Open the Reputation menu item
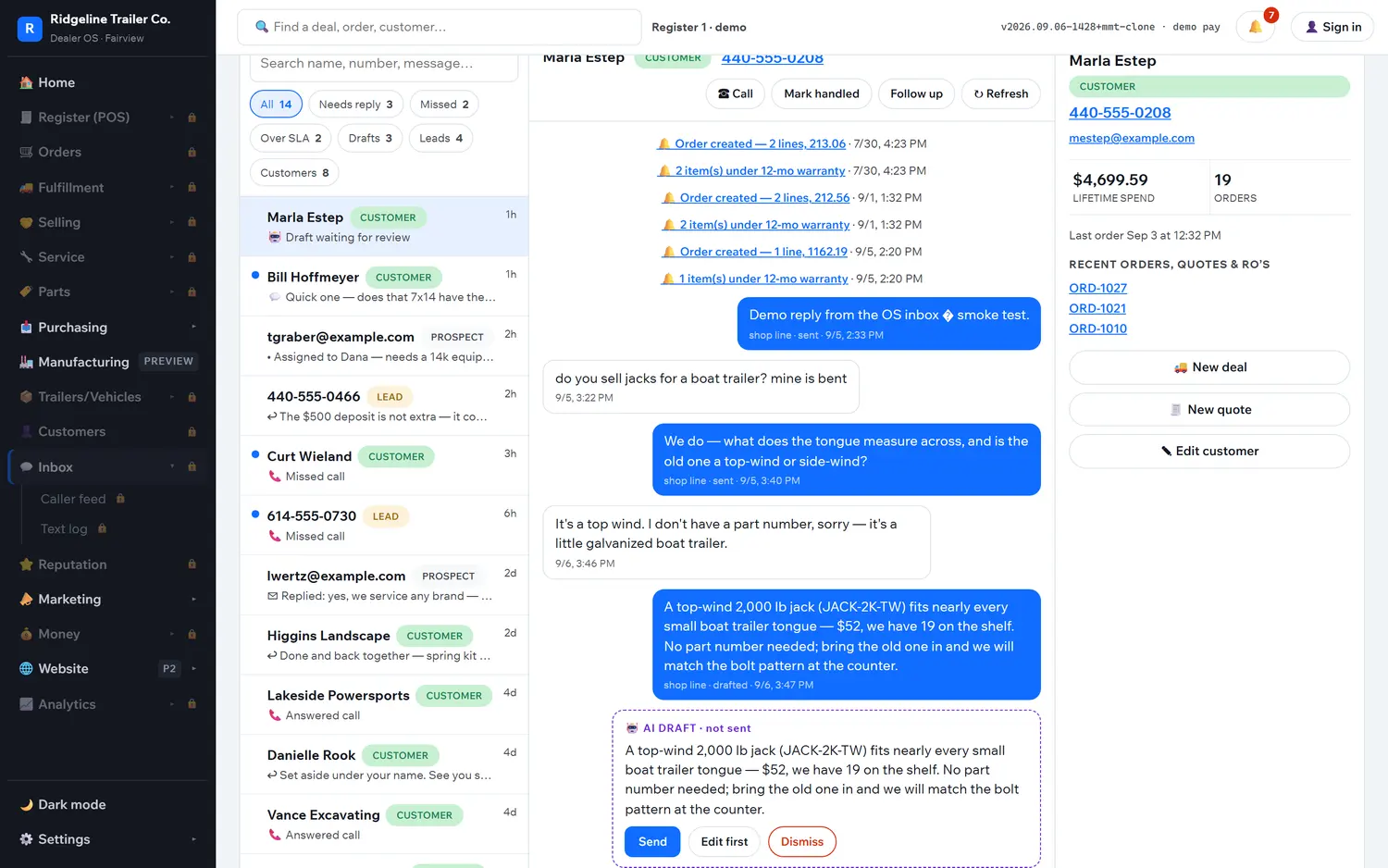The image size is (1388, 868). 107,564
